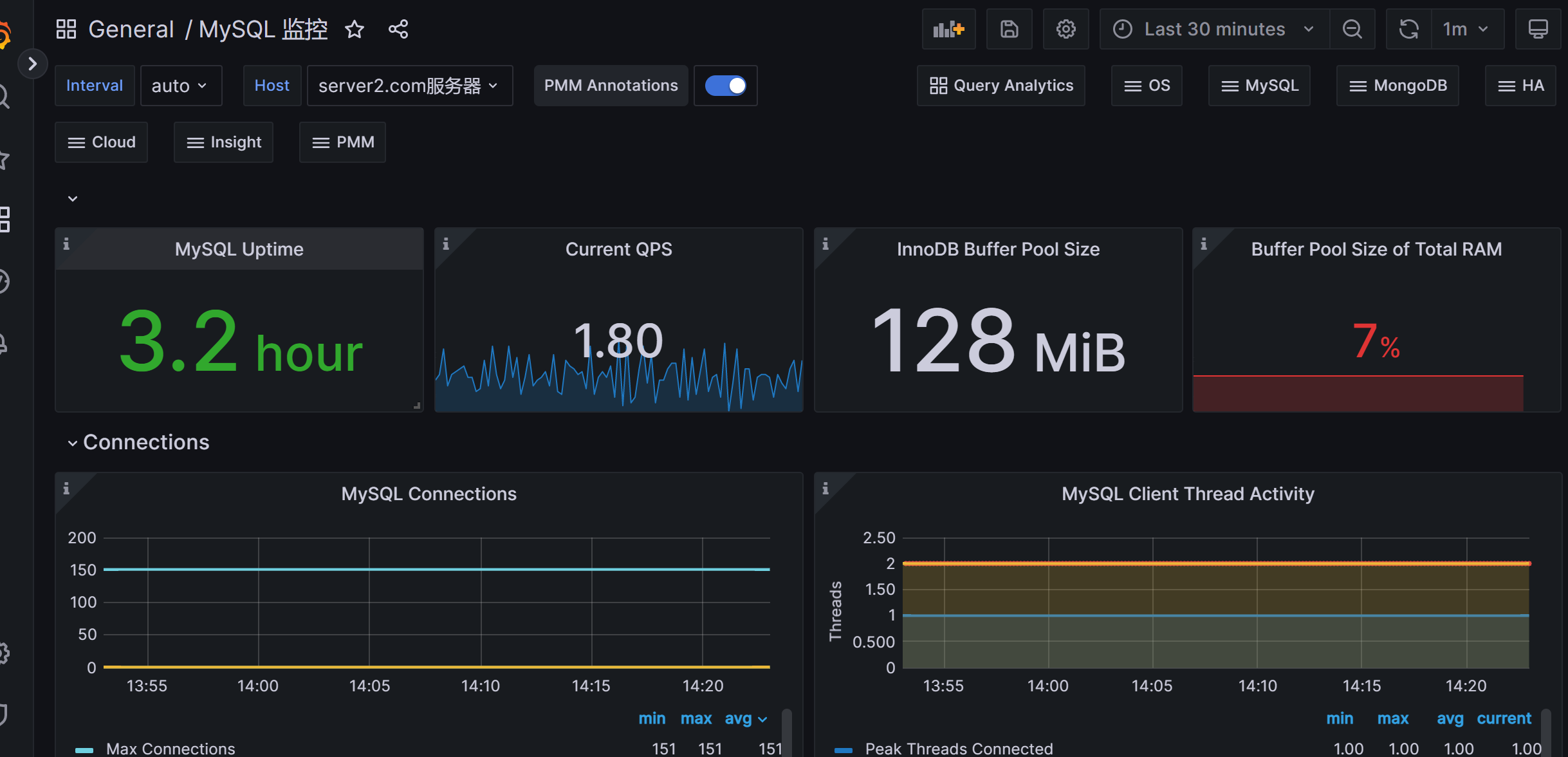Screen dimensions: 1568x757
Task: Click the Interval variable label
Action: point(95,86)
